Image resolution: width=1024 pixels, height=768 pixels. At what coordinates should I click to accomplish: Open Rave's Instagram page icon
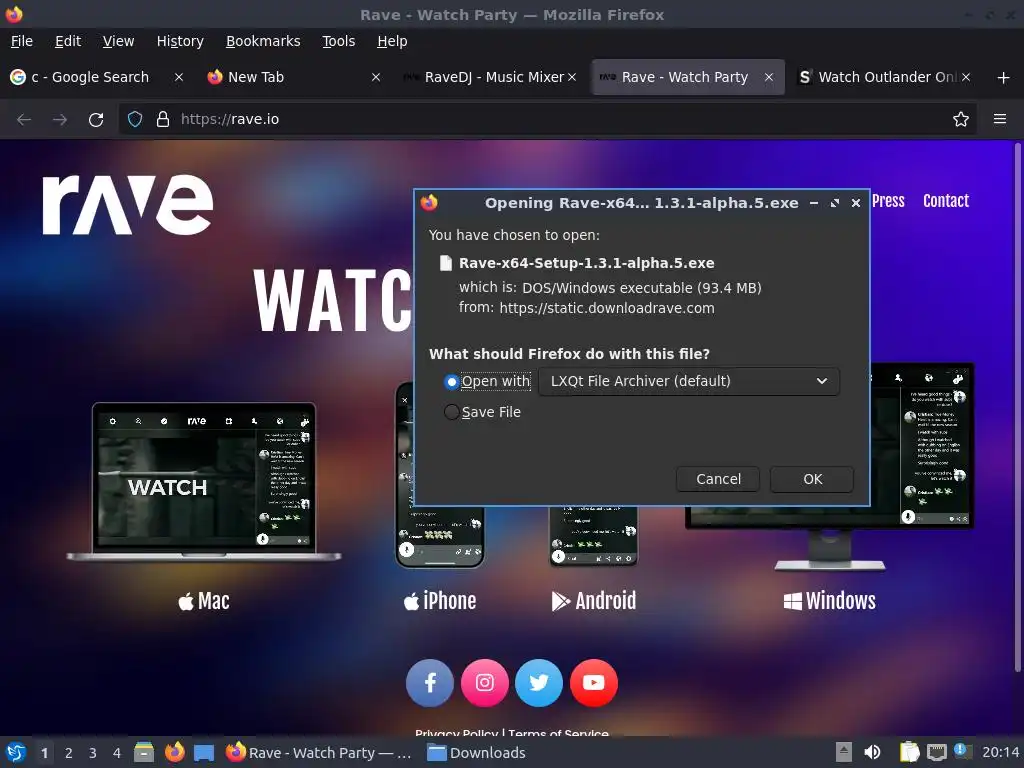[485, 682]
